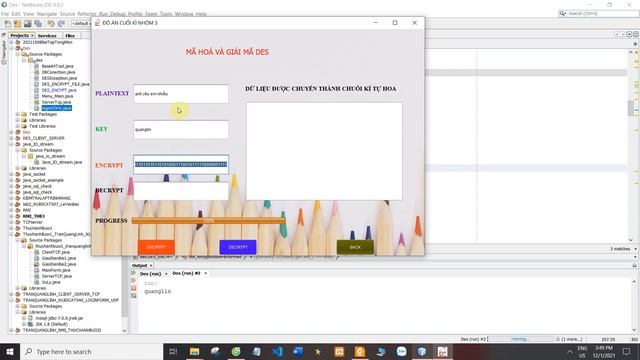Open File Explorer from the taskbar
Screen dimensions: 640x360
tap(194, 351)
